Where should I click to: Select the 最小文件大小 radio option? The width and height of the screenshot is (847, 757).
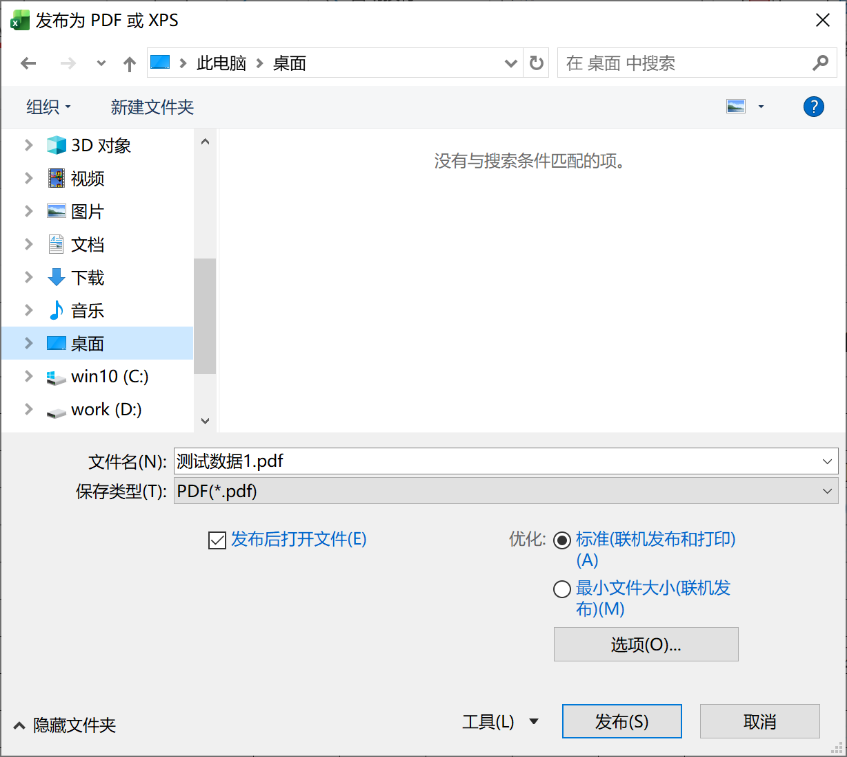coord(562,589)
